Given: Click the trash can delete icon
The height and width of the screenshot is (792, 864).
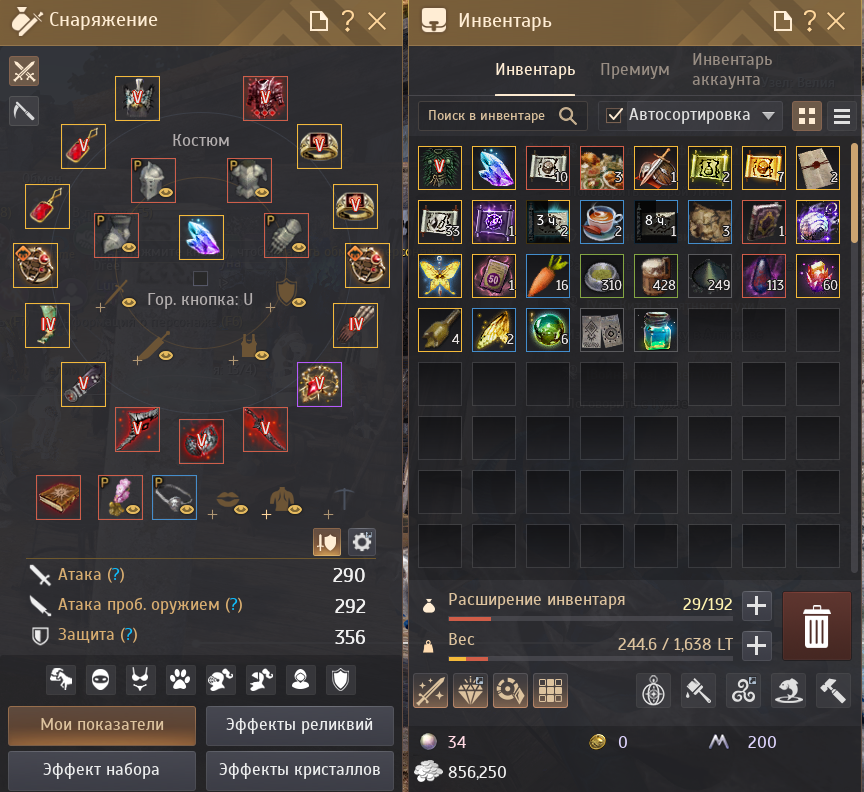Looking at the screenshot, I should click(817, 626).
